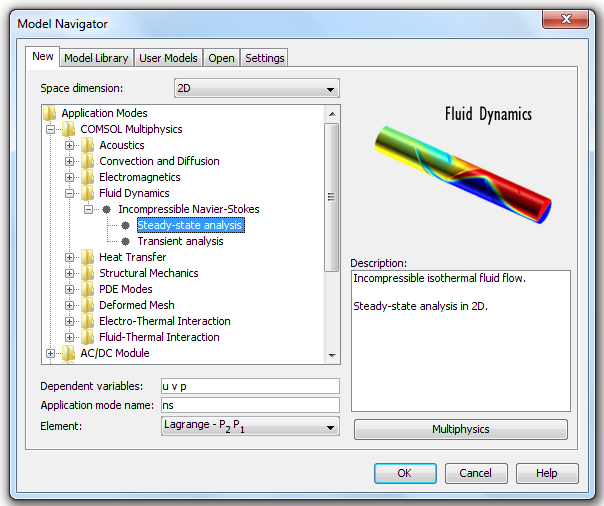604x506 pixels.
Task: Click the Fluid Dynamics folder icon
Action: coord(87,193)
